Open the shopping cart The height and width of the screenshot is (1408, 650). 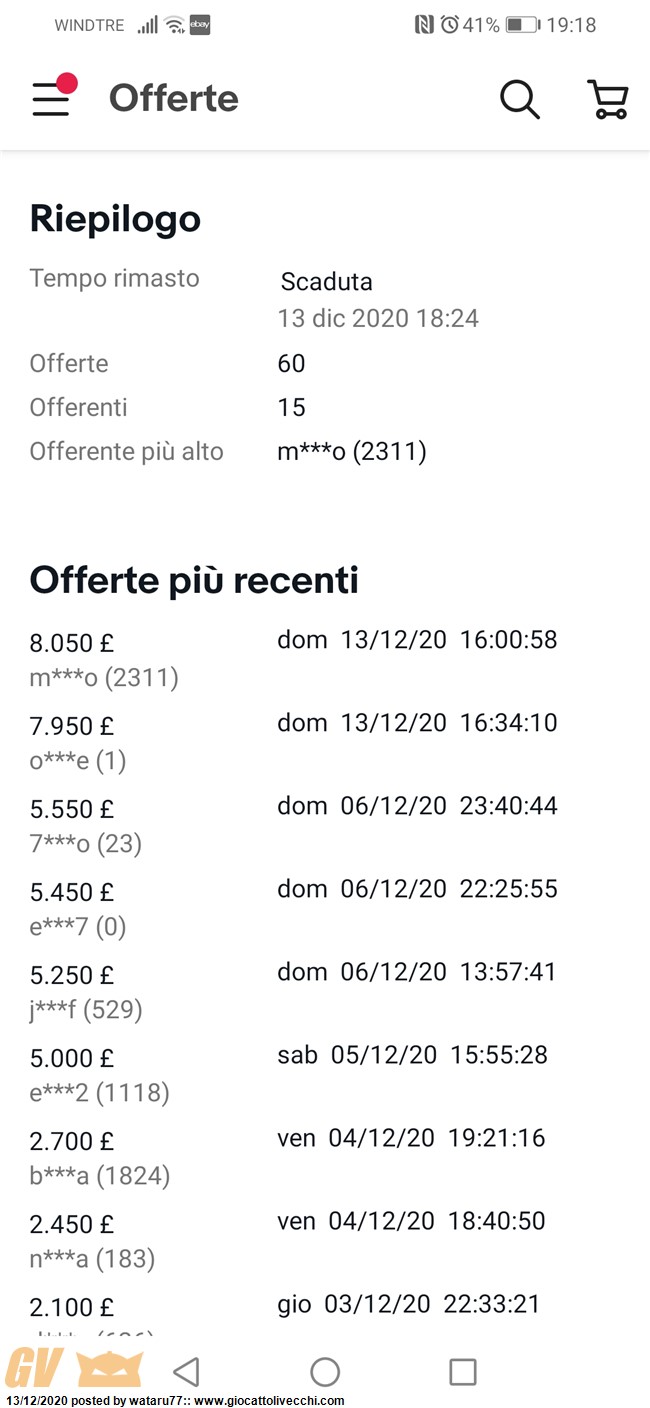coord(607,99)
